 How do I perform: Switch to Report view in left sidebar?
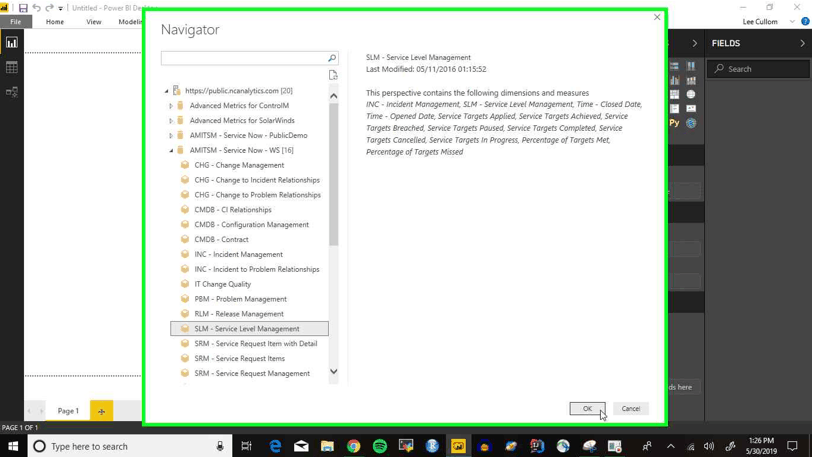11,43
